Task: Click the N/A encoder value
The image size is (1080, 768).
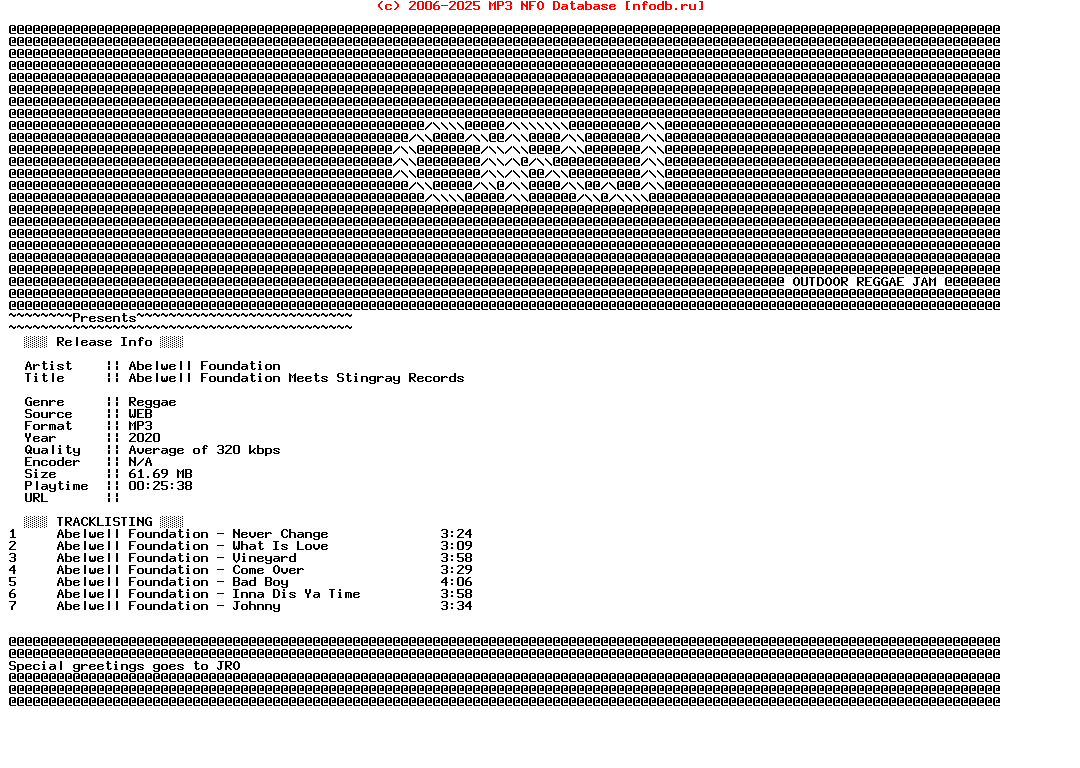Action: click(x=140, y=462)
